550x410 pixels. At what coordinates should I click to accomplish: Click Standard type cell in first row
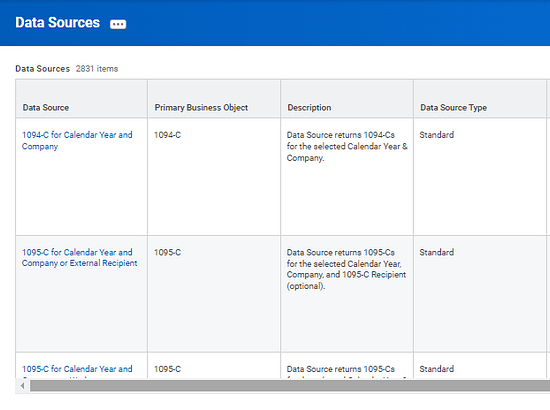[x=436, y=135]
